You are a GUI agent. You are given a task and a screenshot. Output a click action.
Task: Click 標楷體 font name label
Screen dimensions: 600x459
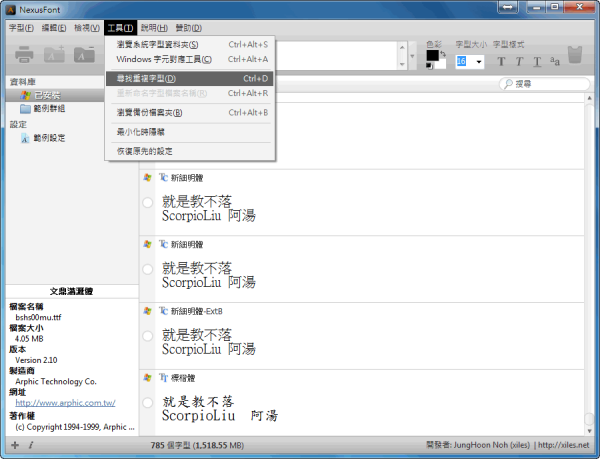coord(183,378)
